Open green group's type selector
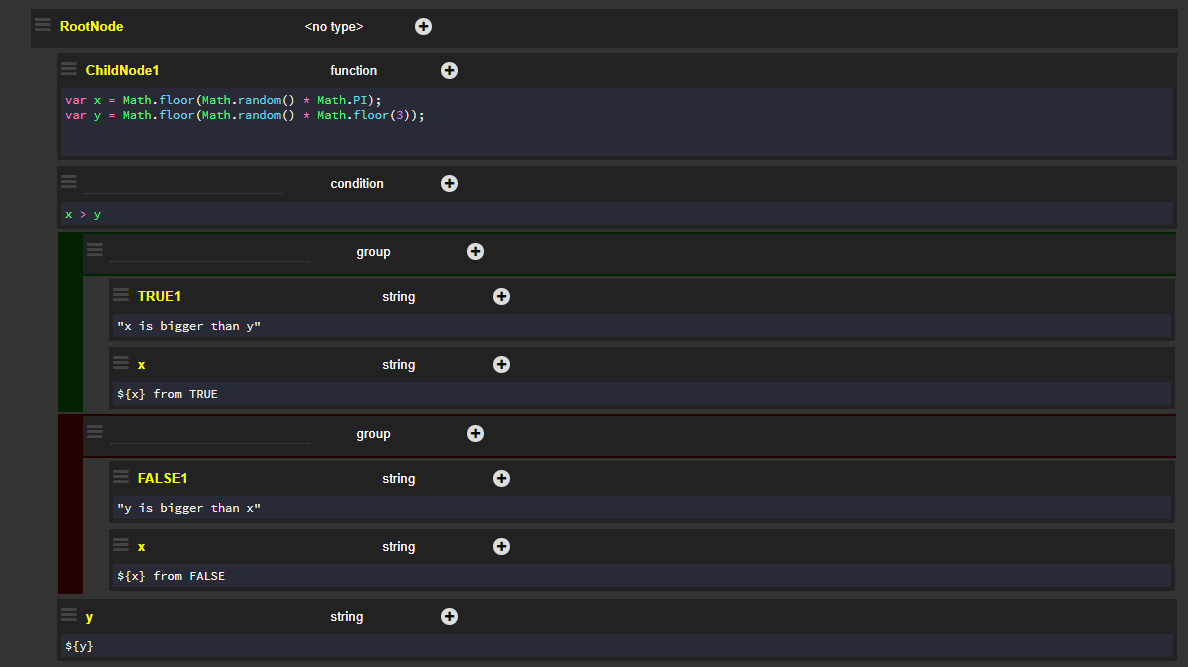The width and height of the screenshot is (1188, 667). click(x=374, y=252)
